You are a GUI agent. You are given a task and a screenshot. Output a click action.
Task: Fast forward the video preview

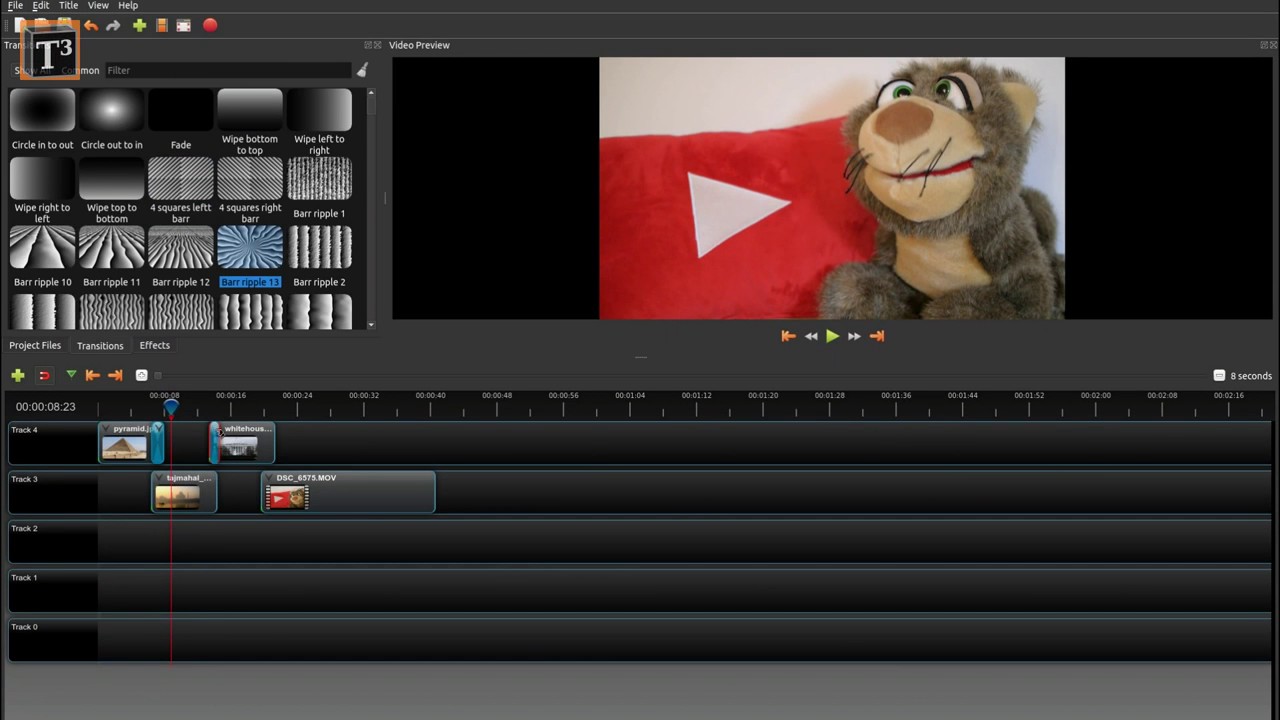[x=854, y=336]
